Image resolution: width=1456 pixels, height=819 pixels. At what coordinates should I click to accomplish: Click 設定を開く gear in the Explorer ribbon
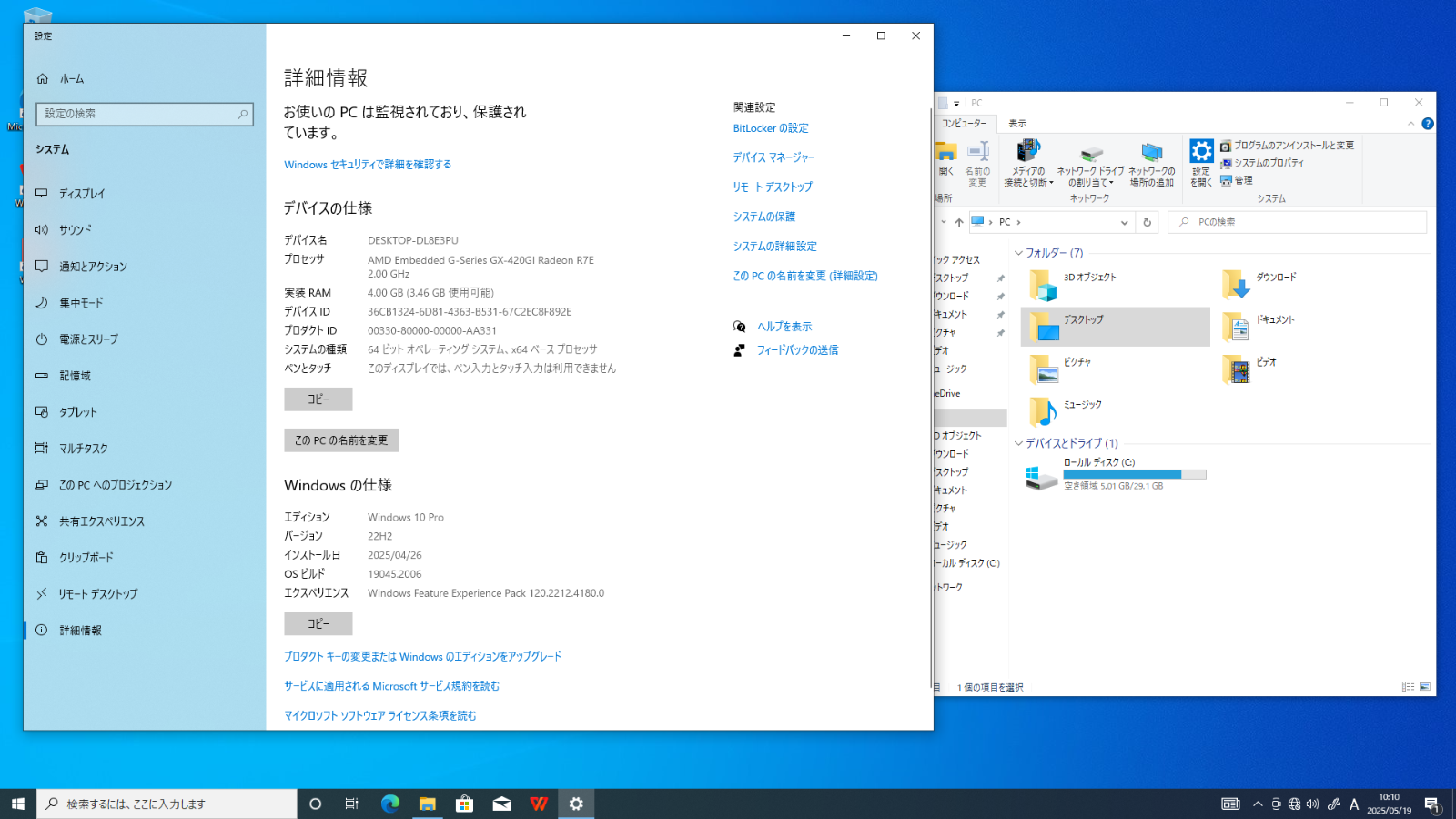coord(1201,163)
